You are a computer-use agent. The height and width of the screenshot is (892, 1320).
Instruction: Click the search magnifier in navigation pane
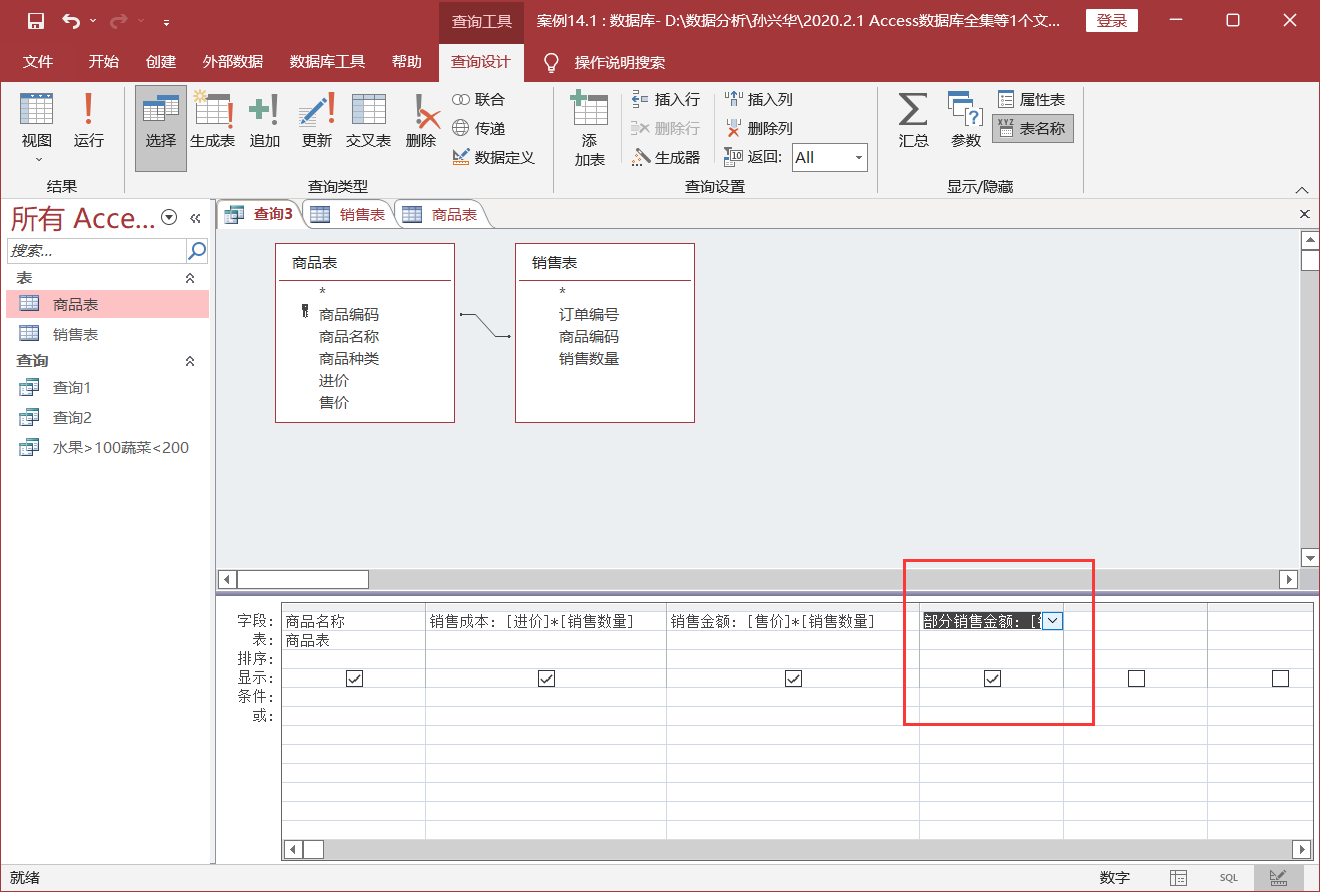tap(197, 250)
